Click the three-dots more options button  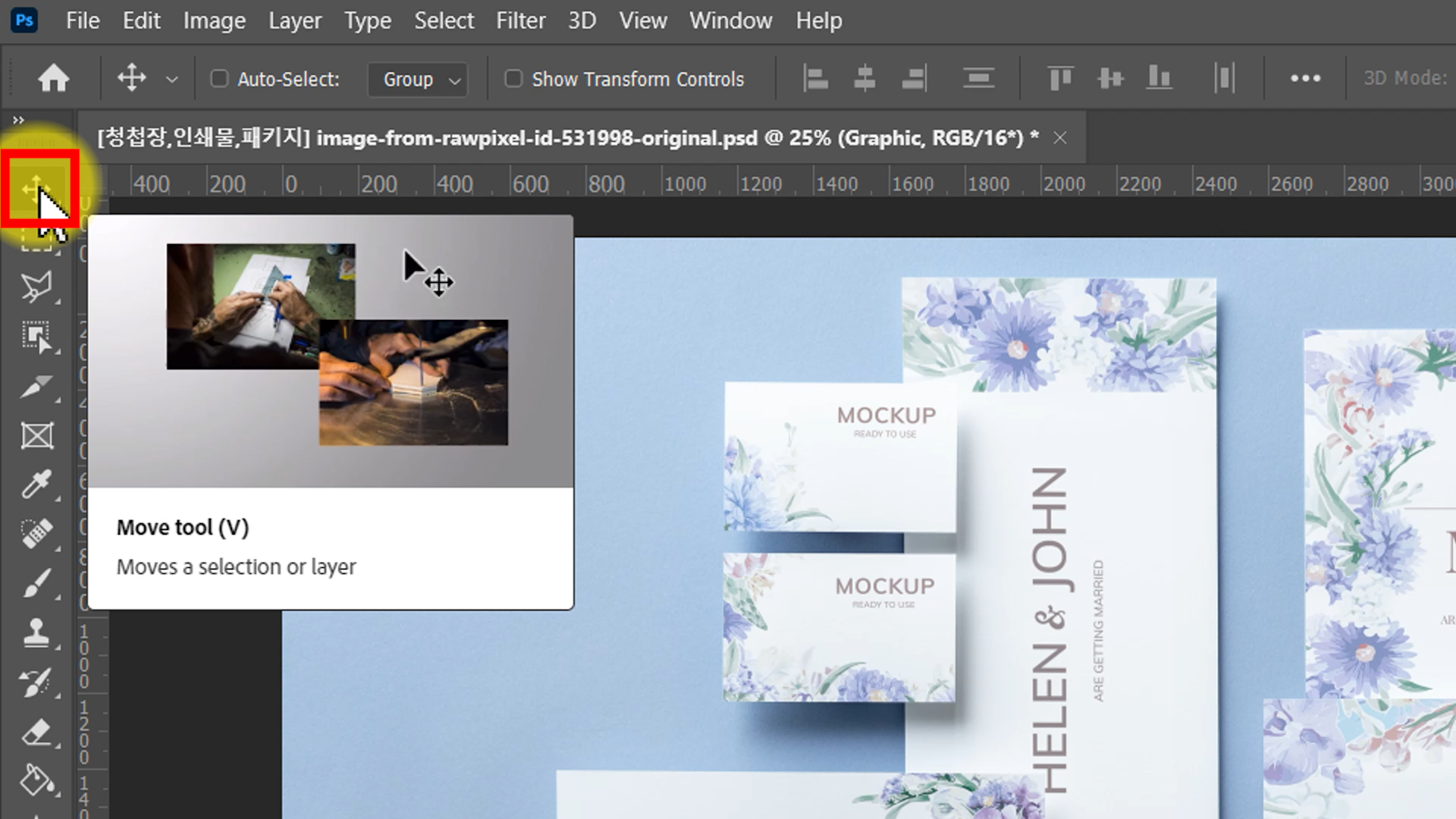click(x=1305, y=78)
